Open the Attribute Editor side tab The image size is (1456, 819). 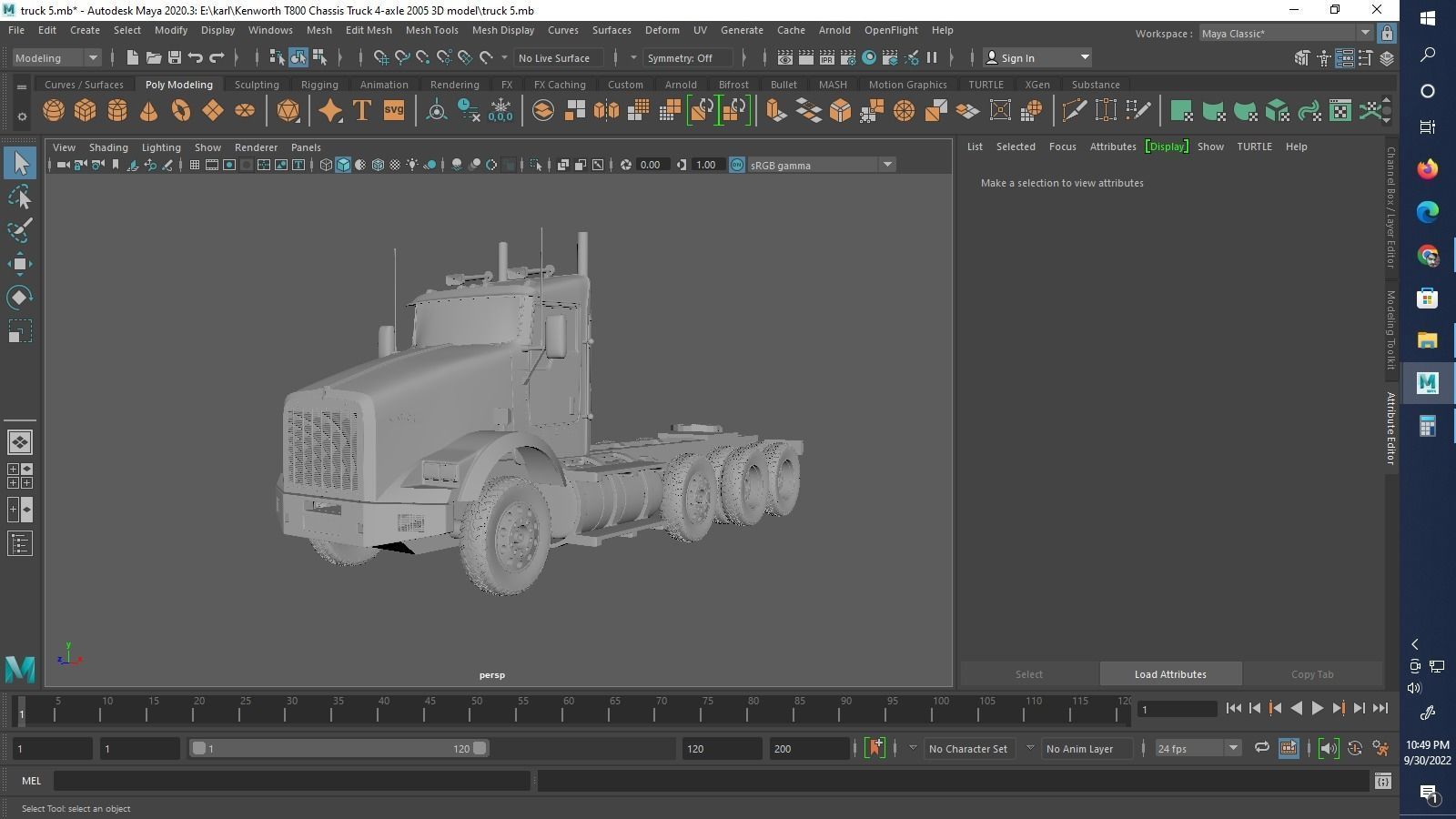pos(1390,429)
